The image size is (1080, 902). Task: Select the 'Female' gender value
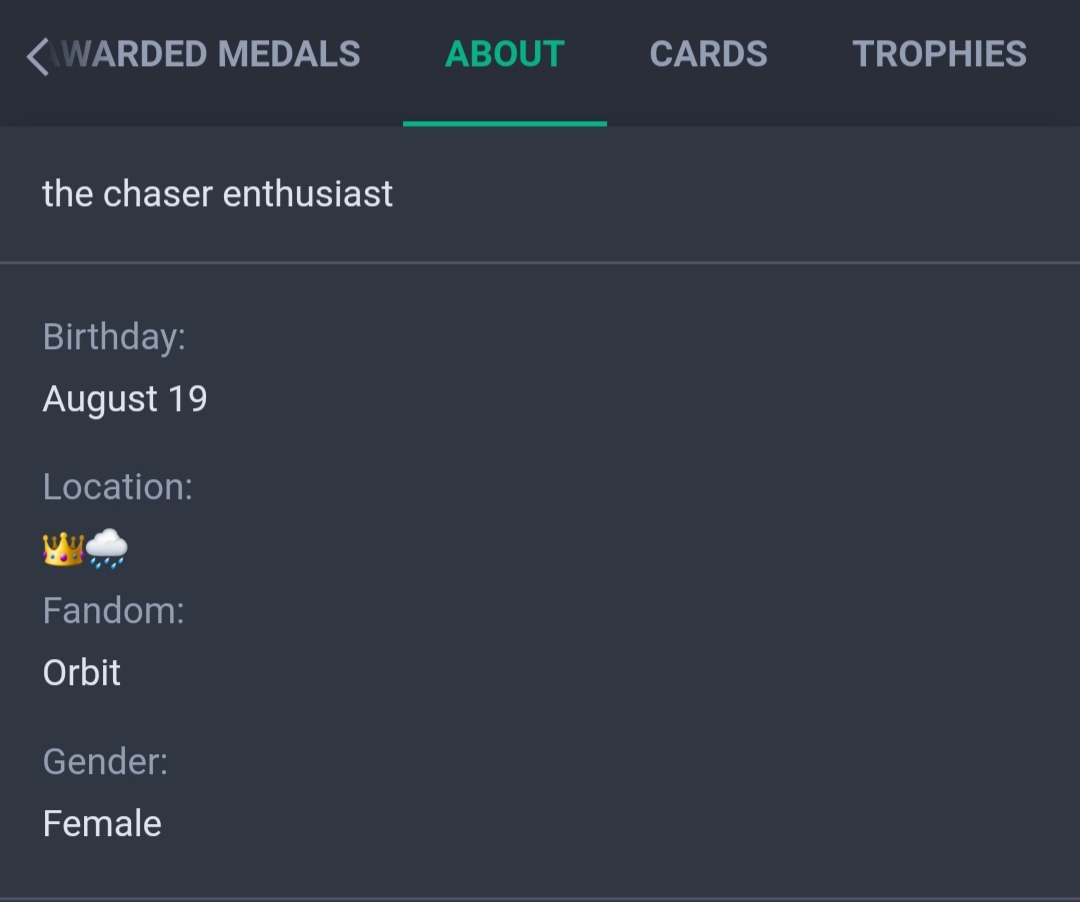pyautogui.click(x=102, y=824)
